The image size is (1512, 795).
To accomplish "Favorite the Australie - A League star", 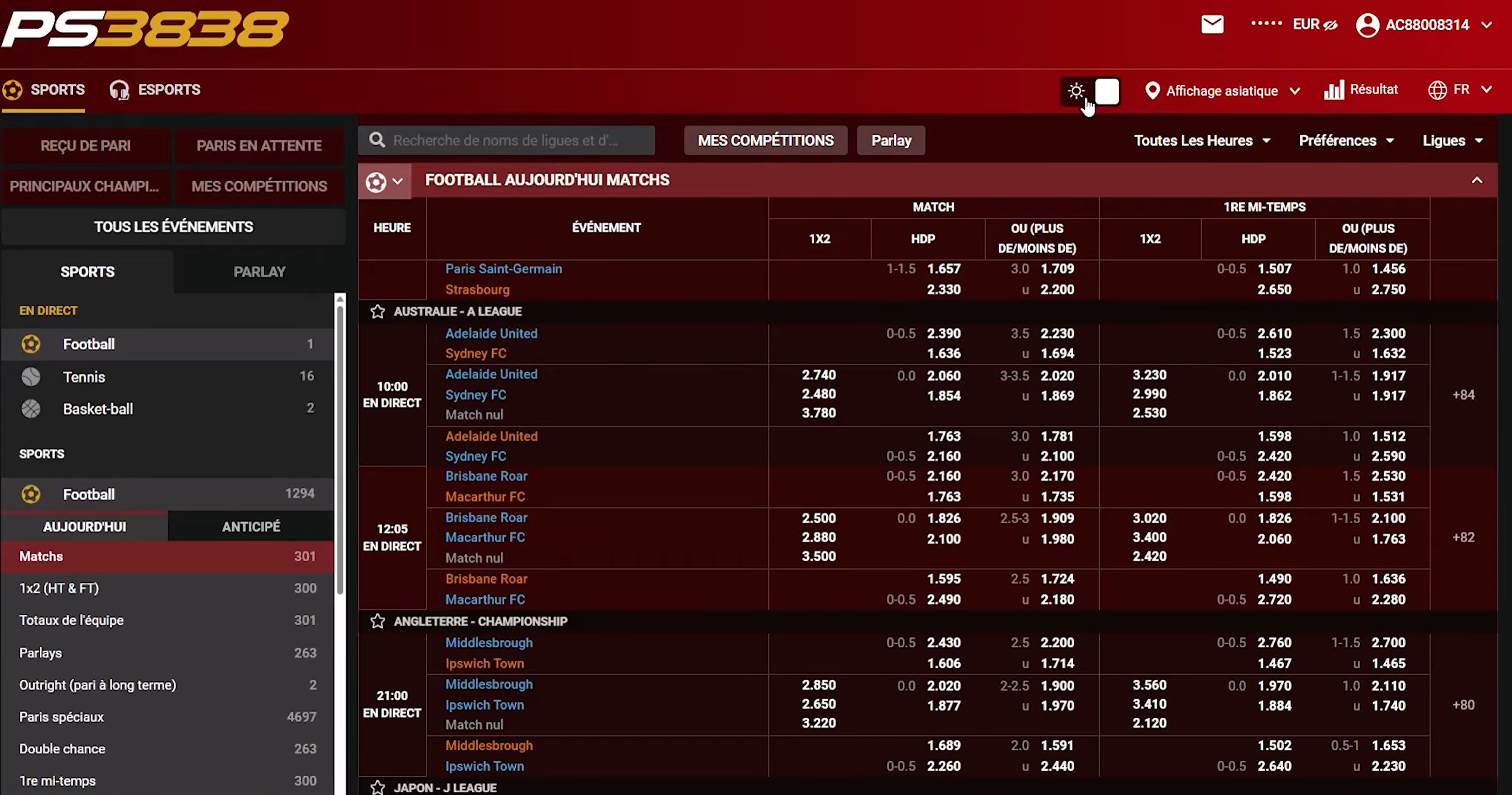I will tap(378, 311).
